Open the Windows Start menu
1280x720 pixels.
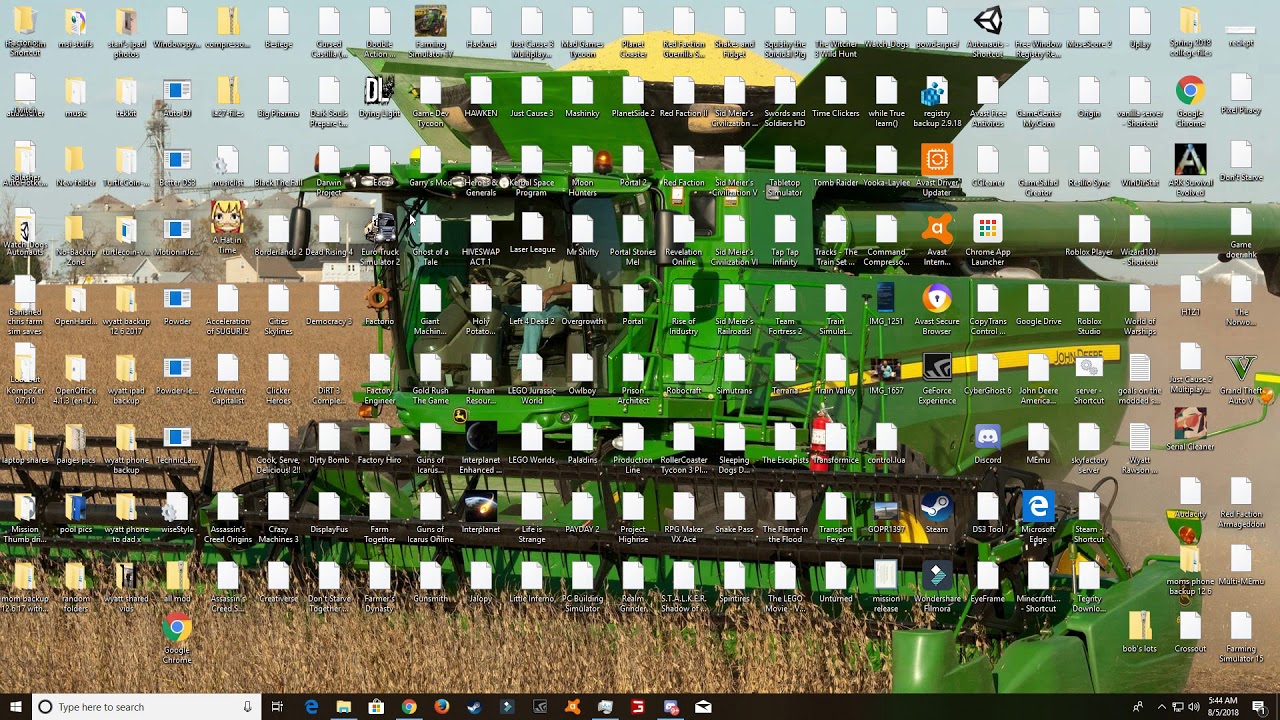[16, 707]
